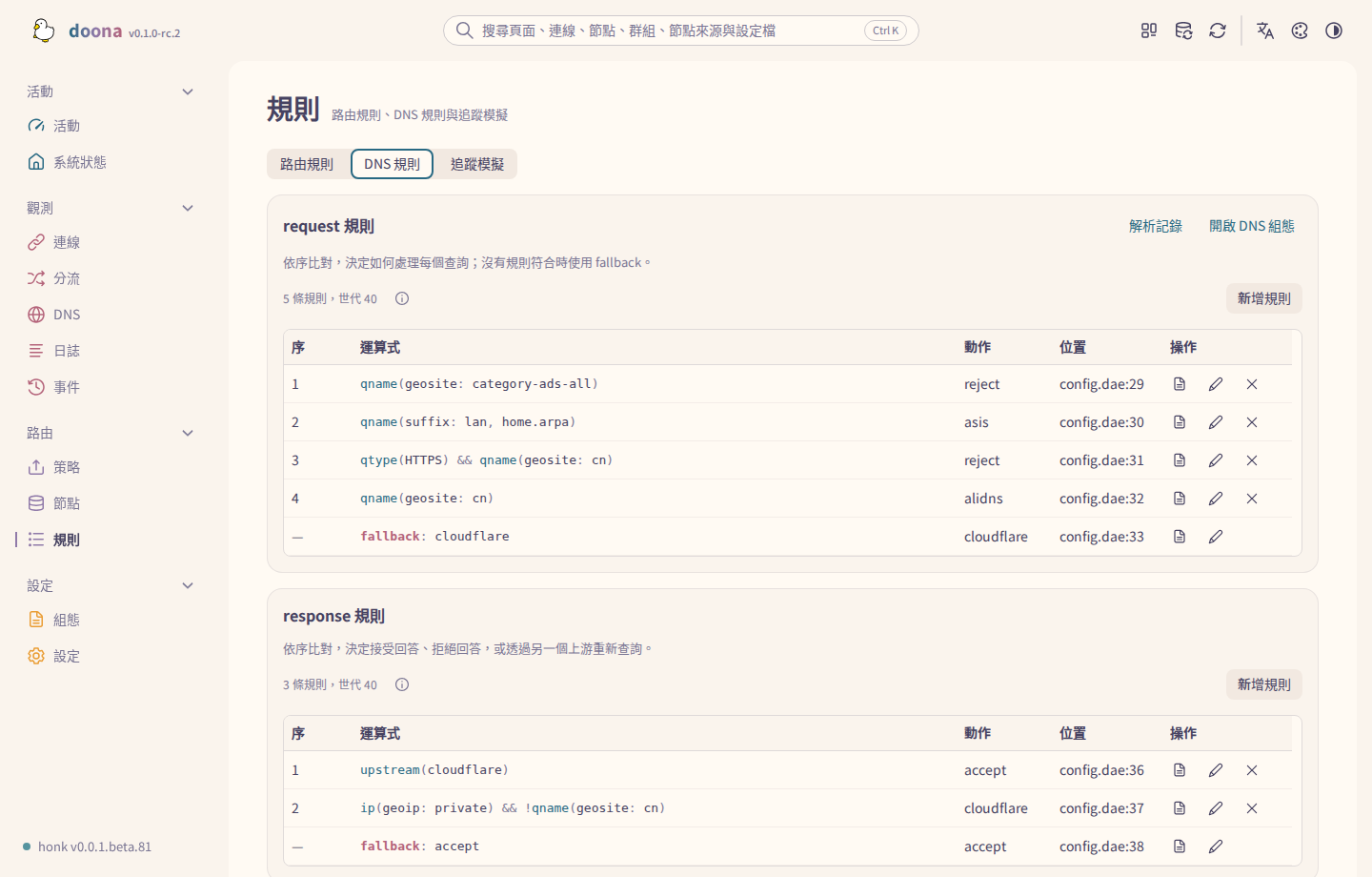The image size is (1372, 877).
Task: Toggle dark/light contrast mode
Action: click(1334, 31)
